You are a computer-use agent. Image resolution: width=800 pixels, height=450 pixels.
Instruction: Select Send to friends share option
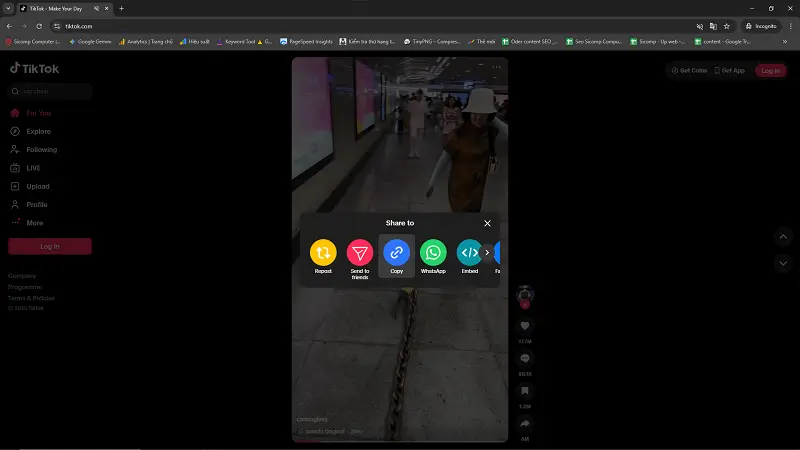(360, 259)
